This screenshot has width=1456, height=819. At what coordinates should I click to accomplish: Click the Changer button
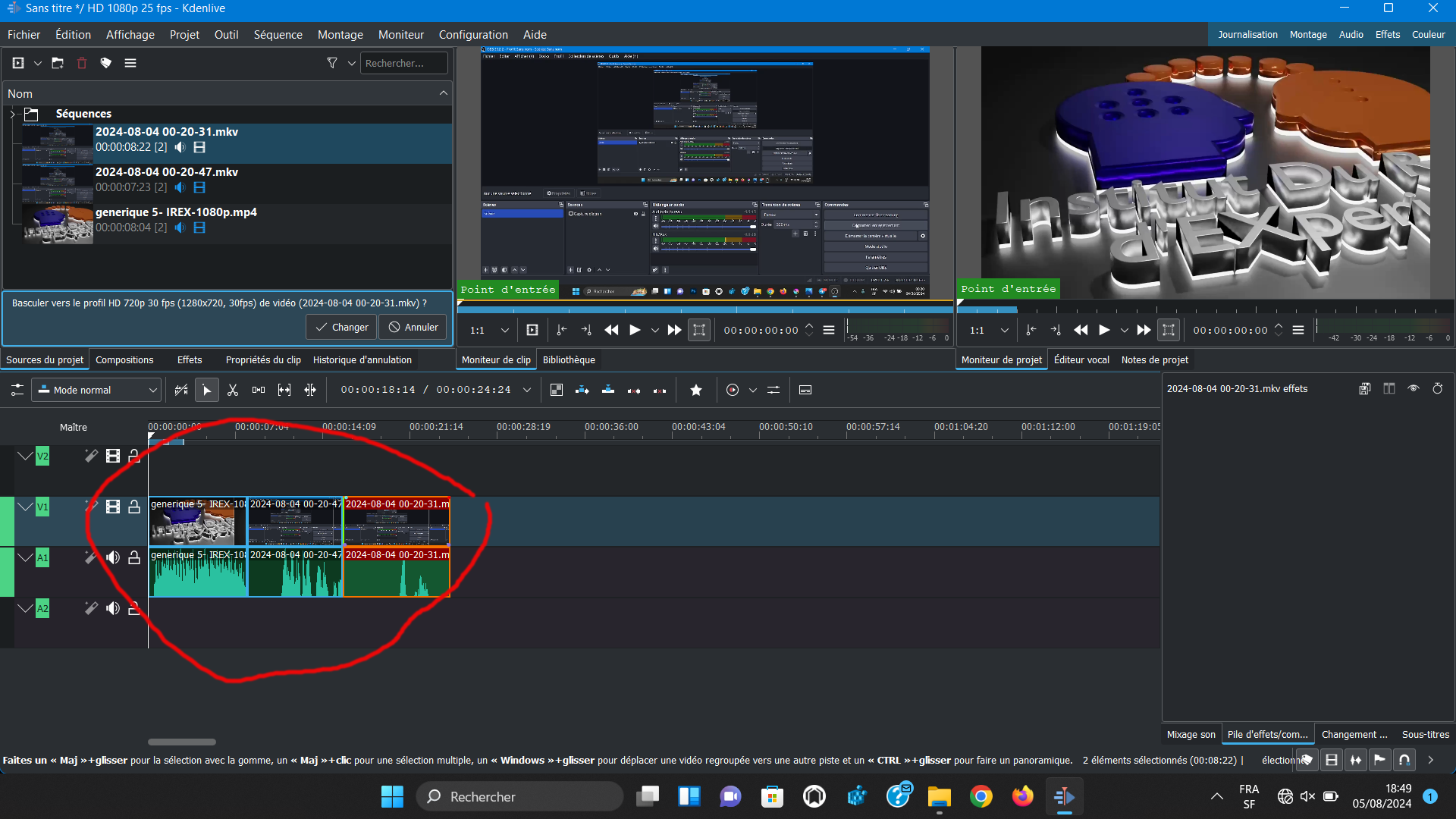(342, 328)
